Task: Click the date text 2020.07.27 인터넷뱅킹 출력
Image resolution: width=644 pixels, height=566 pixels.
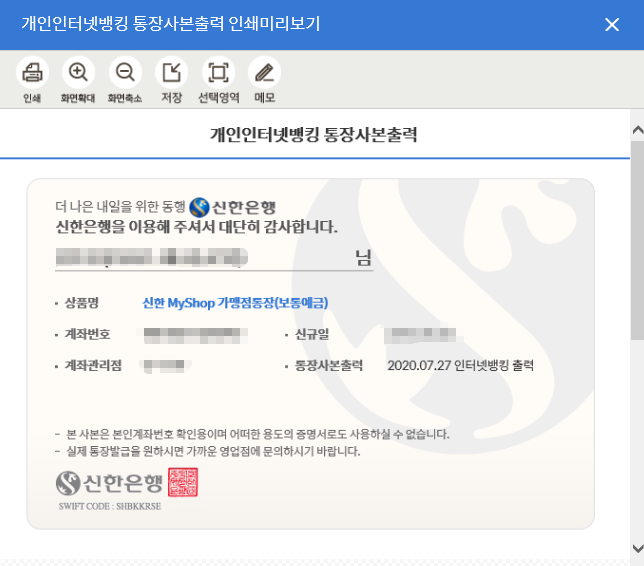Action: pos(460,365)
